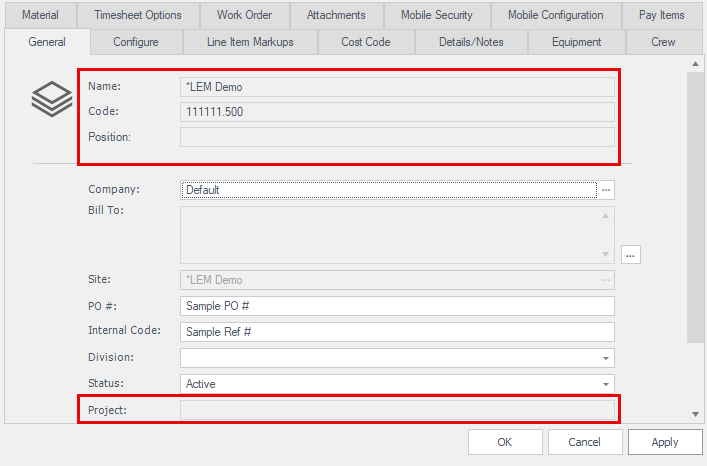This screenshot has width=707, height=466.
Task: Click the Apply button
Action: click(664, 442)
